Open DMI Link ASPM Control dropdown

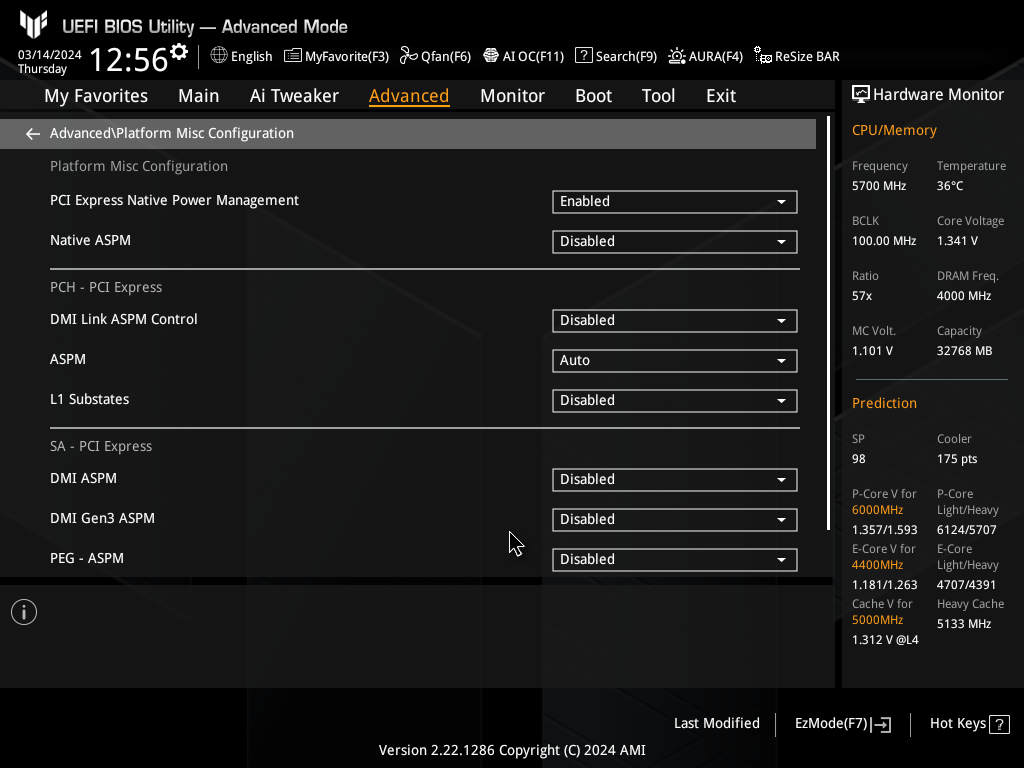[674, 320]
